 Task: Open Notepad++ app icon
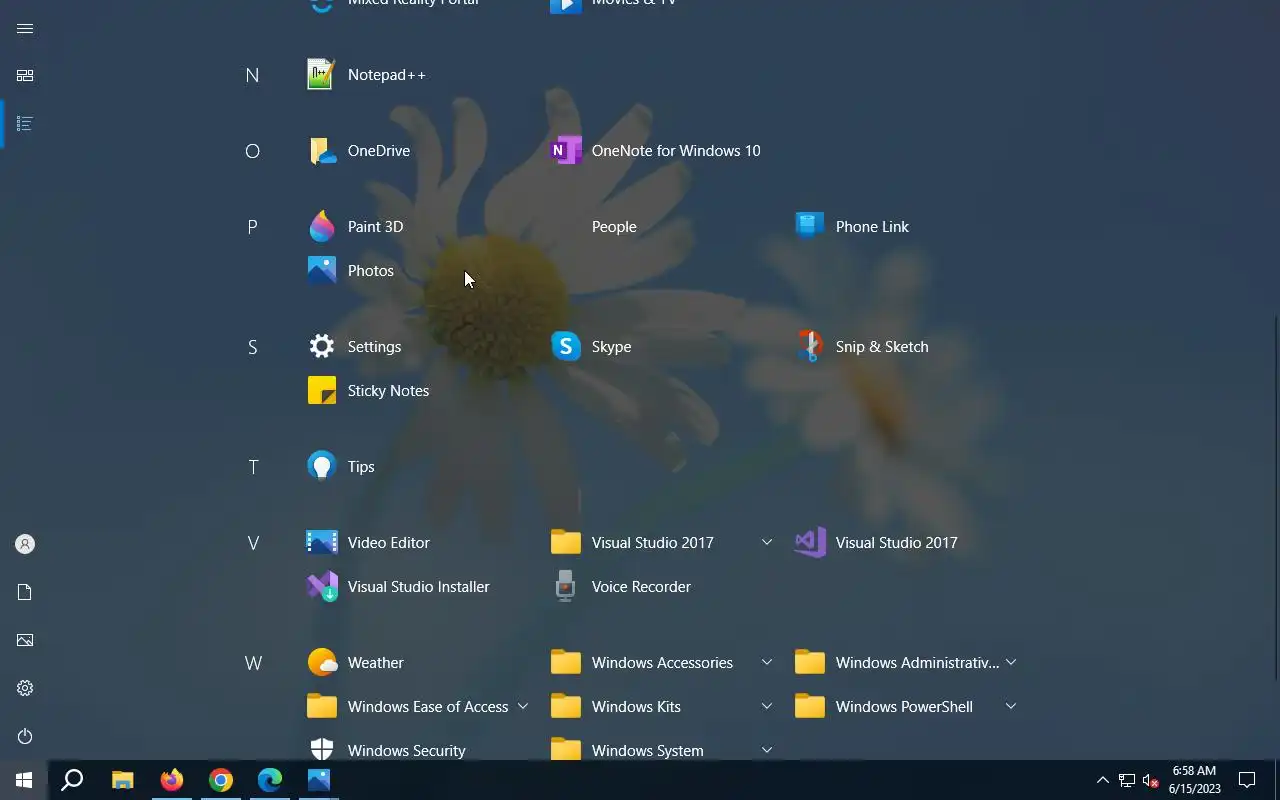321,75
